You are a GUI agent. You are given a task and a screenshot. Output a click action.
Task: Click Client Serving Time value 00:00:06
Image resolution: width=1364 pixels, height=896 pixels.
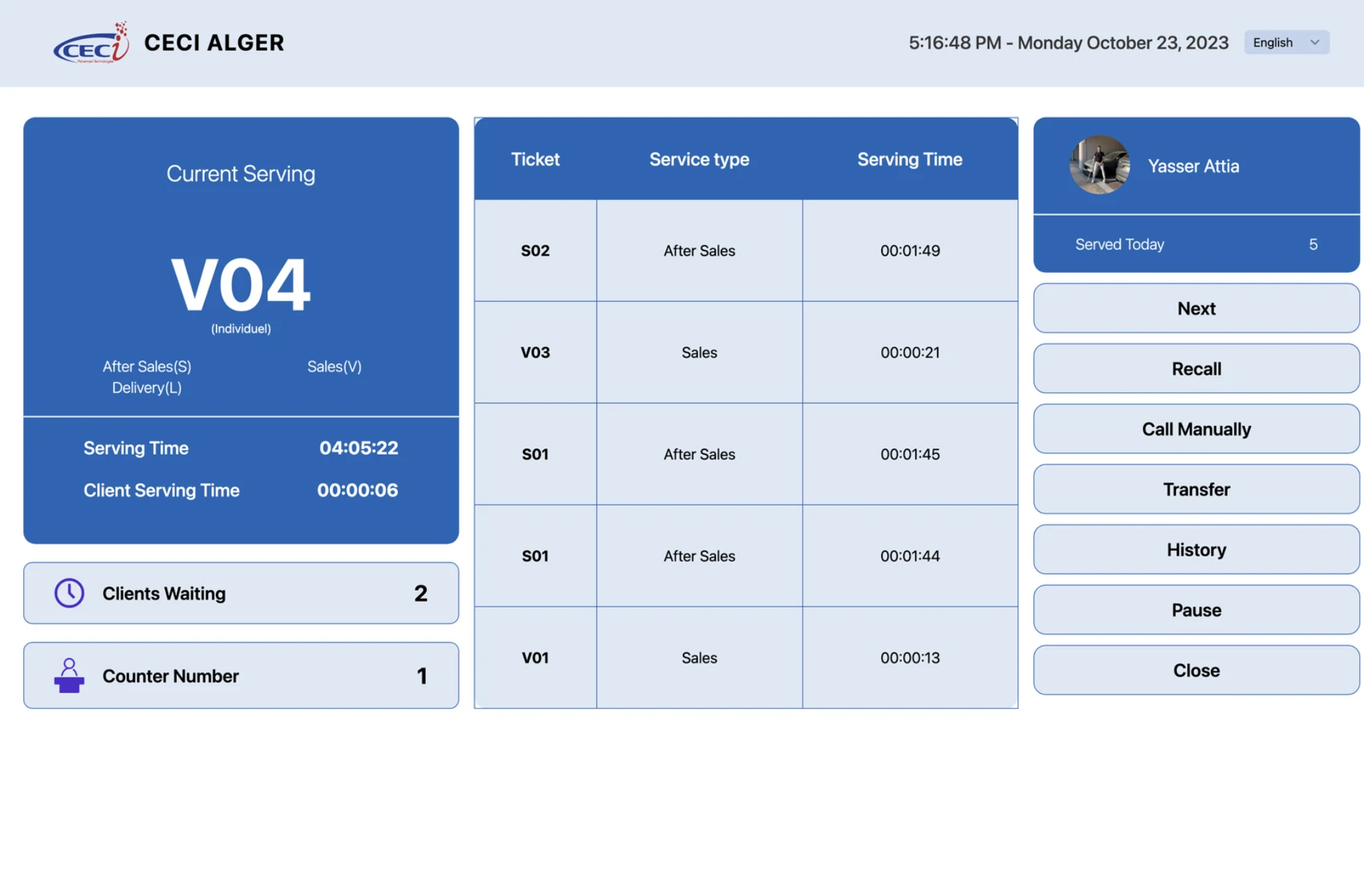point(357,490)
